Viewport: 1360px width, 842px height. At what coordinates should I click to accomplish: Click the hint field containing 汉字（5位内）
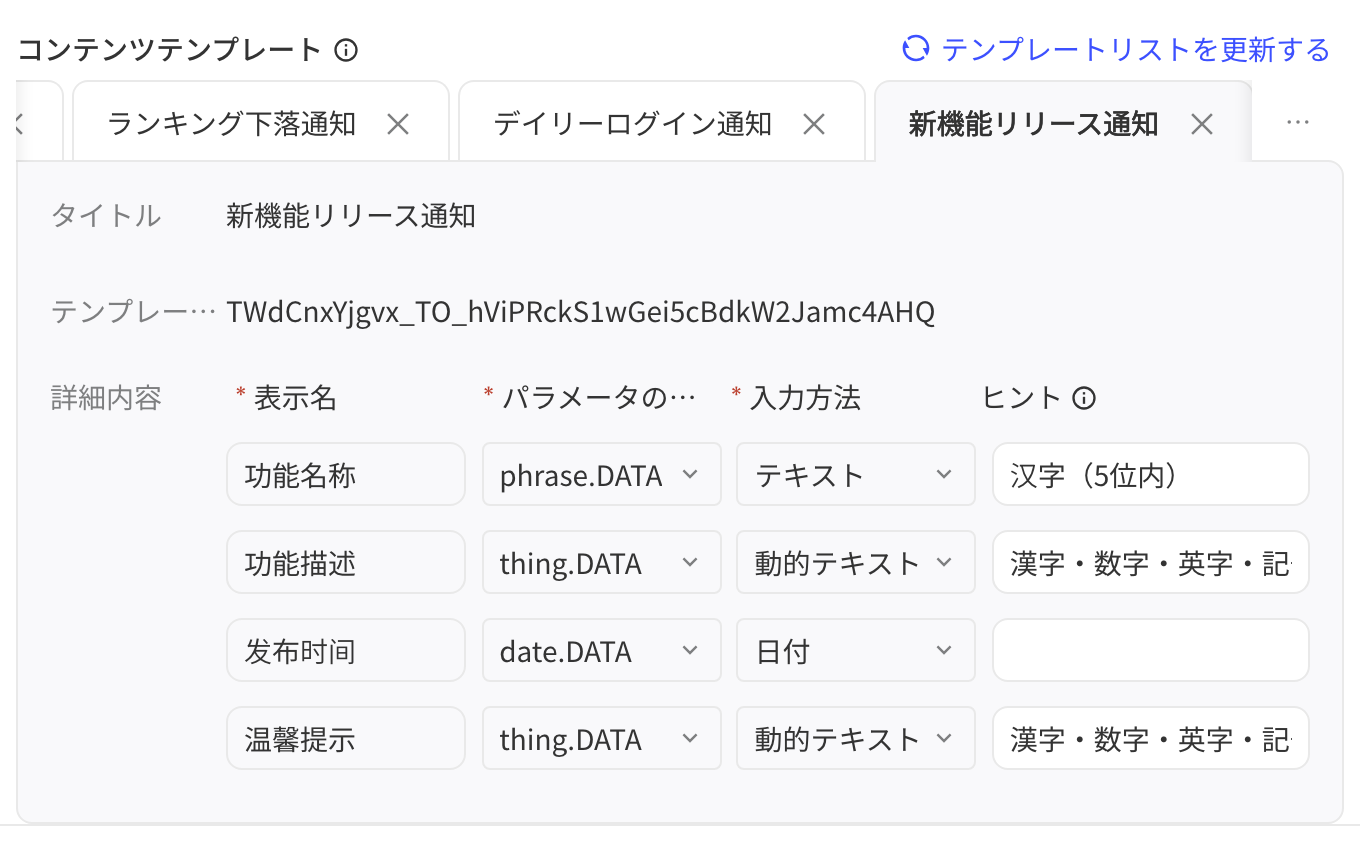point(1151,475)
